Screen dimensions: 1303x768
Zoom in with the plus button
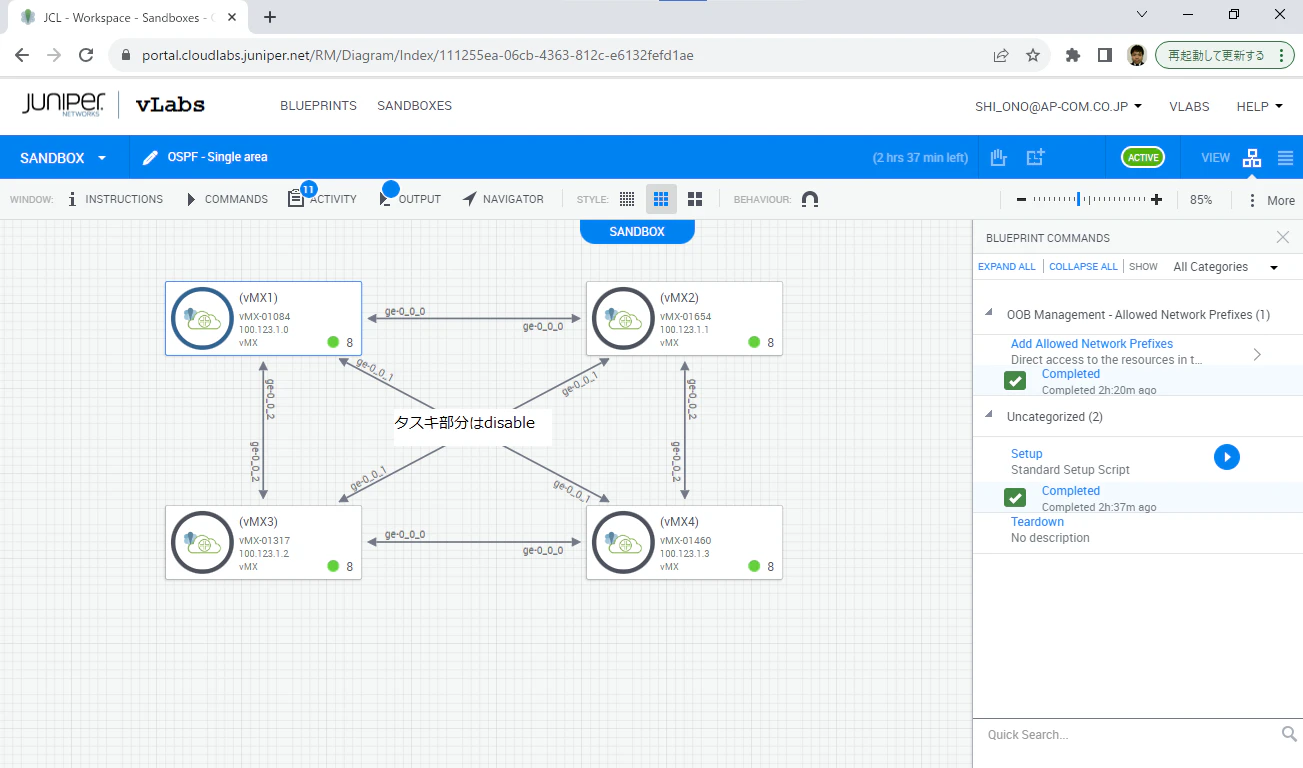(x=1157, y=200)
